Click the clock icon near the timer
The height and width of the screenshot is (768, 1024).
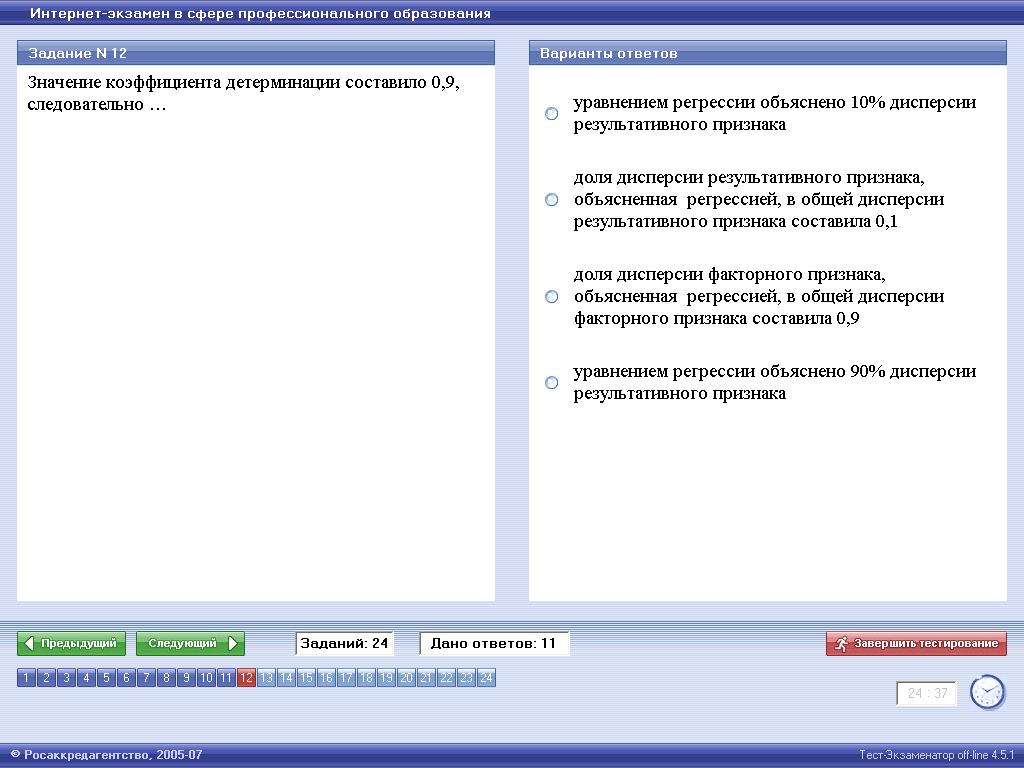coord(987,692)
